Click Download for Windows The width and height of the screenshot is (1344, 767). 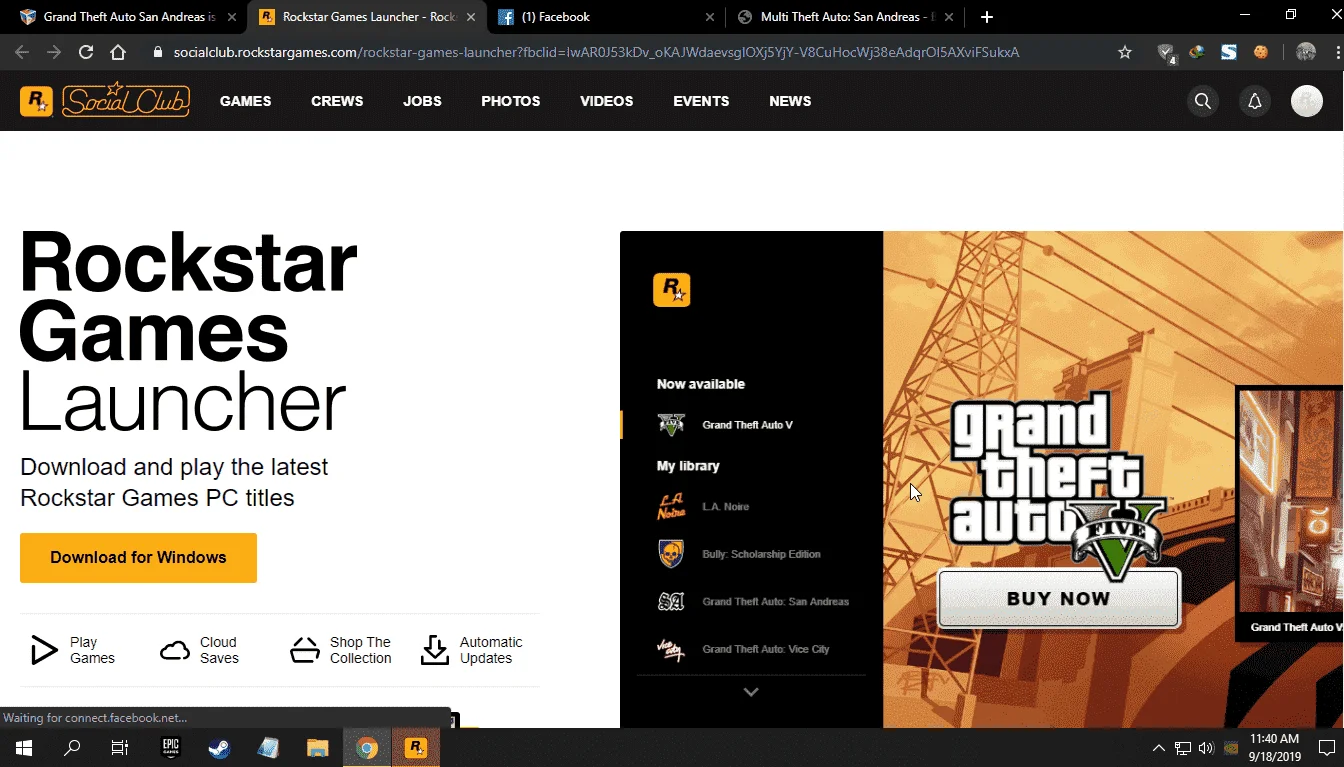coord(138,558)
